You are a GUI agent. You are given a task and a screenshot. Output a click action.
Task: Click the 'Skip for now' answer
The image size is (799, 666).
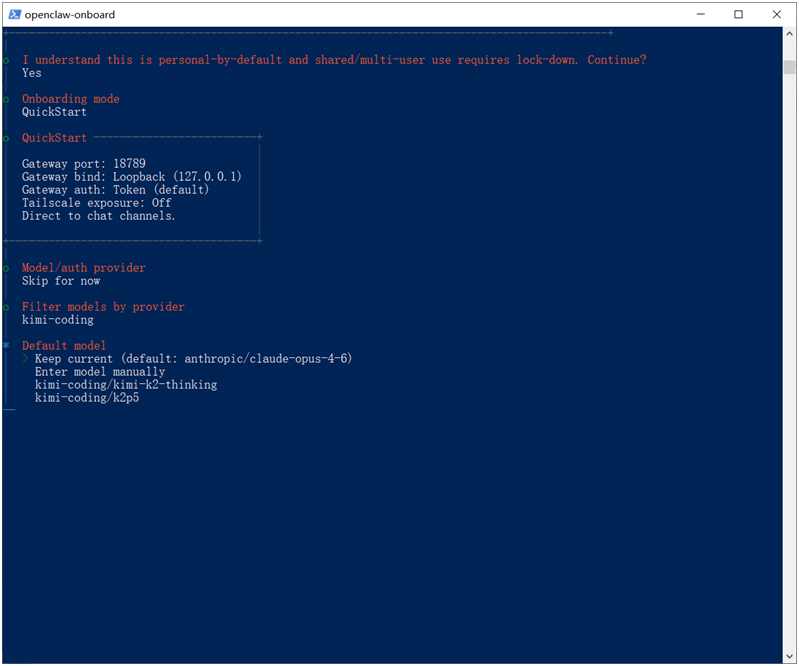(61, 281)
